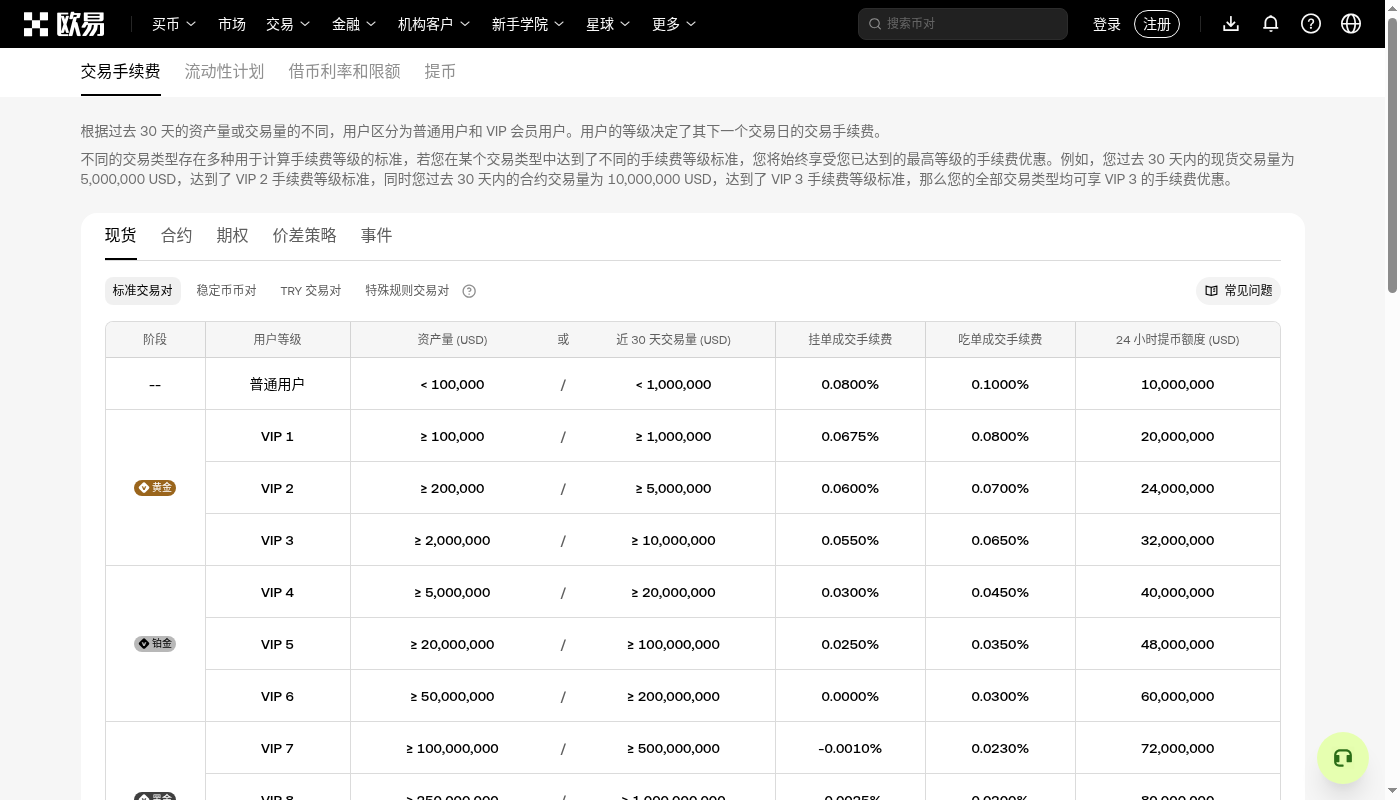This screenshot has height=800, width=1400.
Task: Click the 阶段 column header
Action: pos(155,340)
